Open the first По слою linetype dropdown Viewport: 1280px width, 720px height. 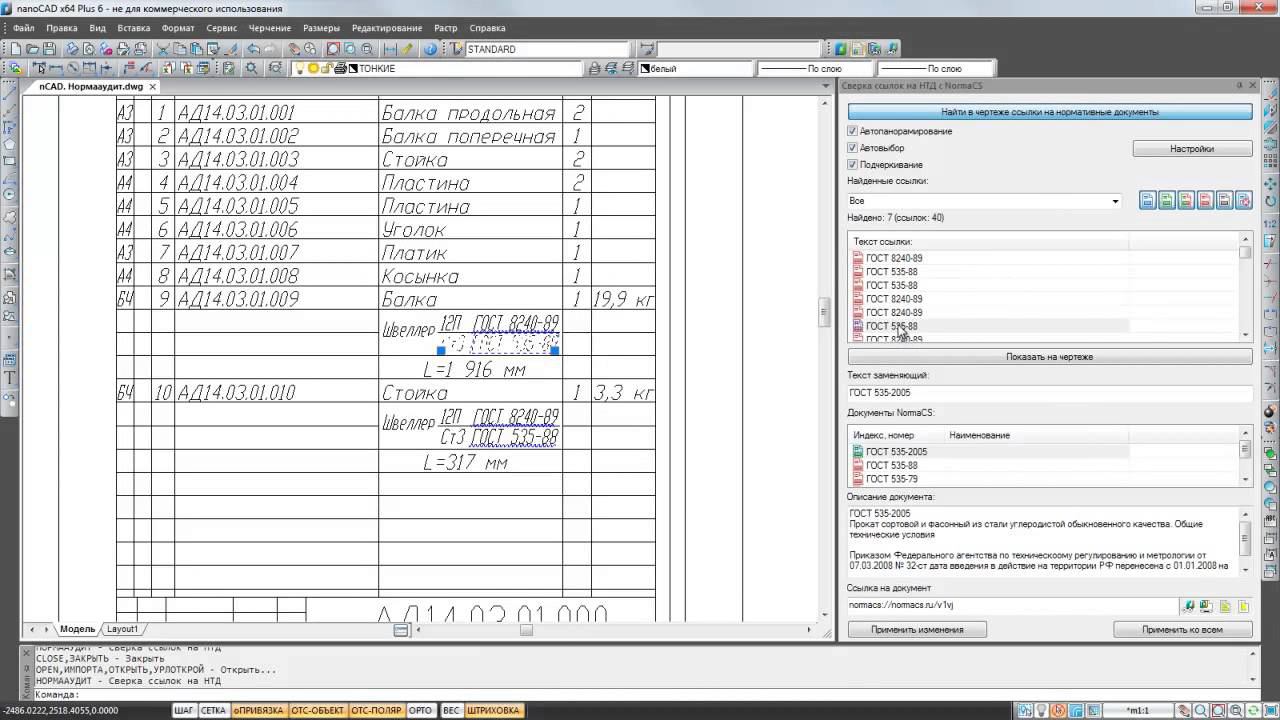tap(814, 69)
